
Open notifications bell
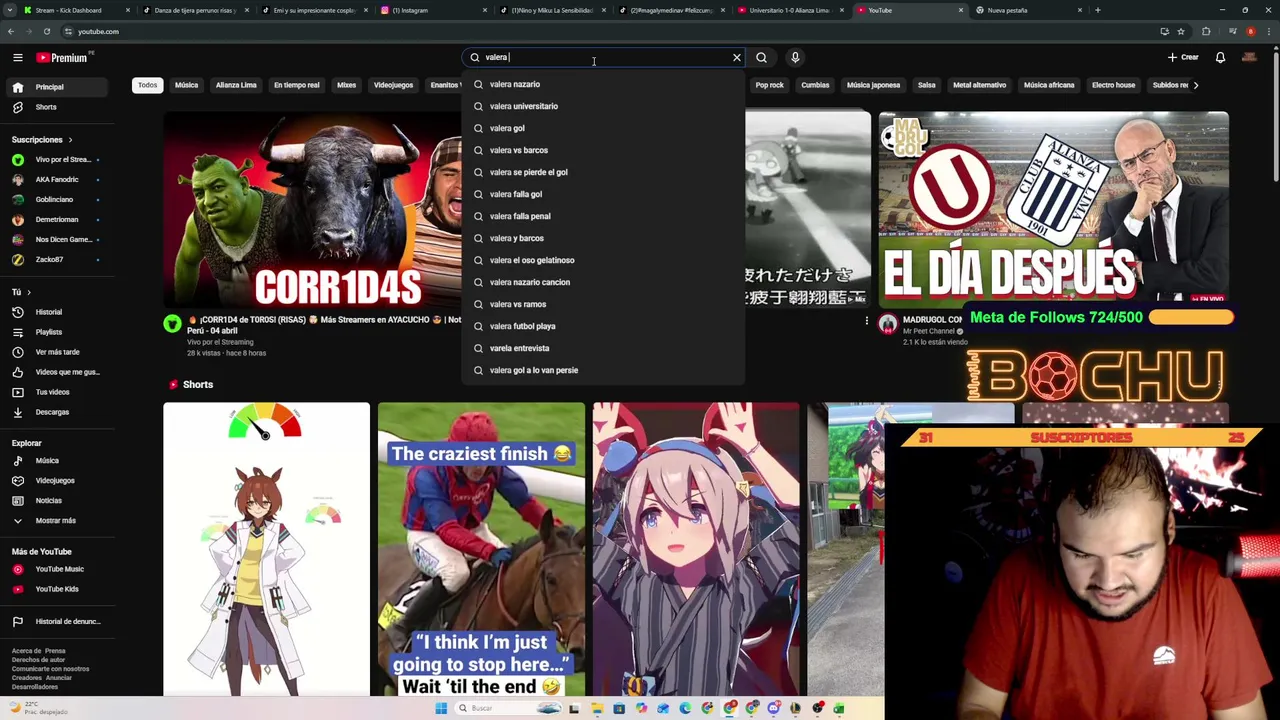tap(1220, 58)
